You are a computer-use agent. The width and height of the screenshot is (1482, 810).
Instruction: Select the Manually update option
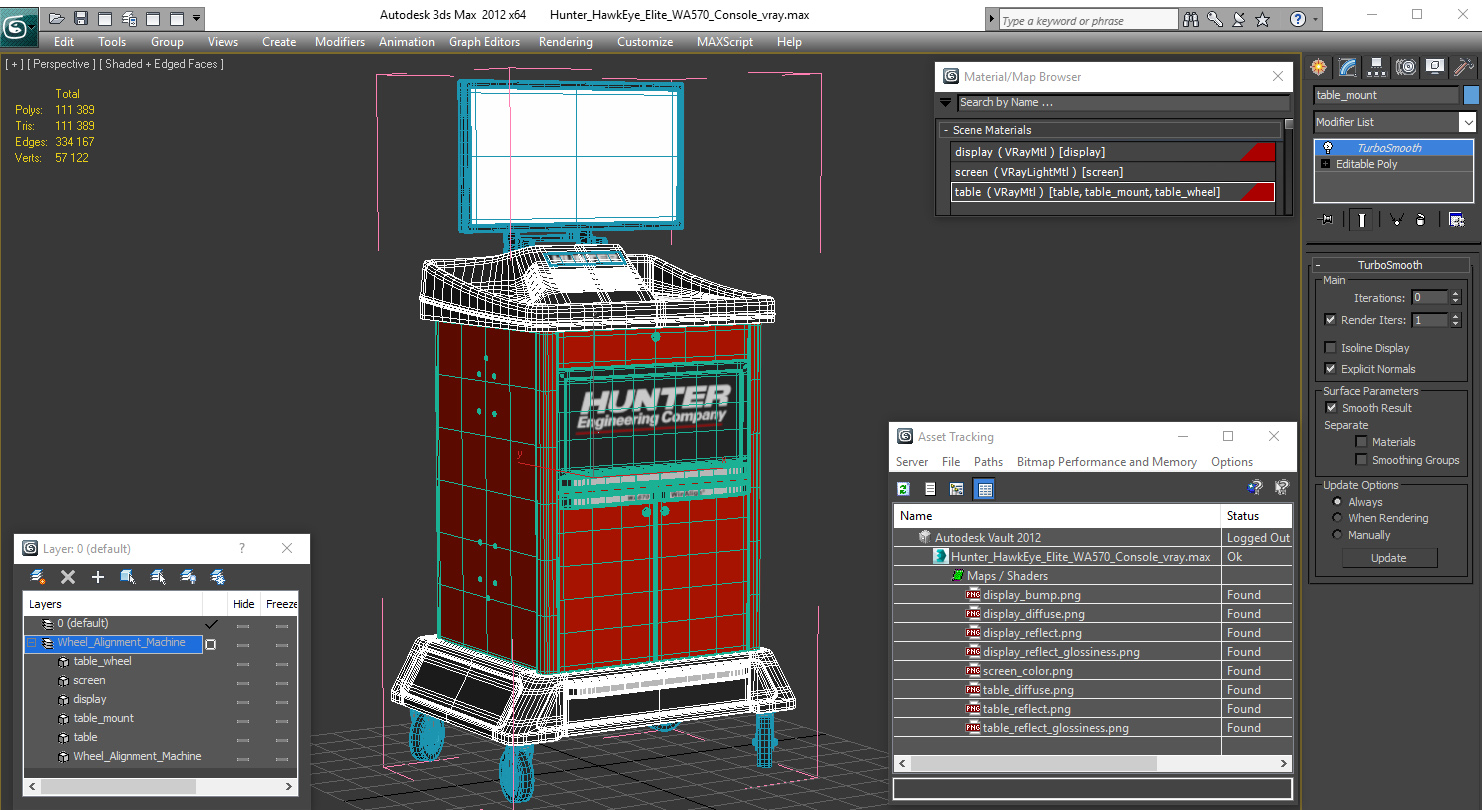1337,535
